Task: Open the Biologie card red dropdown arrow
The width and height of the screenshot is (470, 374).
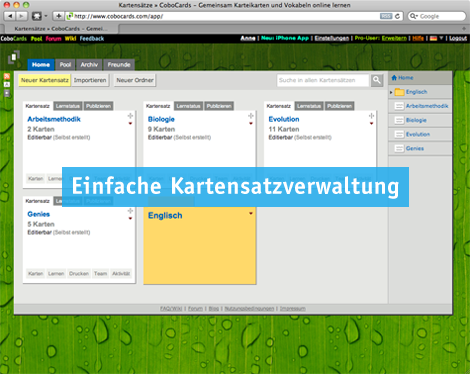Action: 251,124
